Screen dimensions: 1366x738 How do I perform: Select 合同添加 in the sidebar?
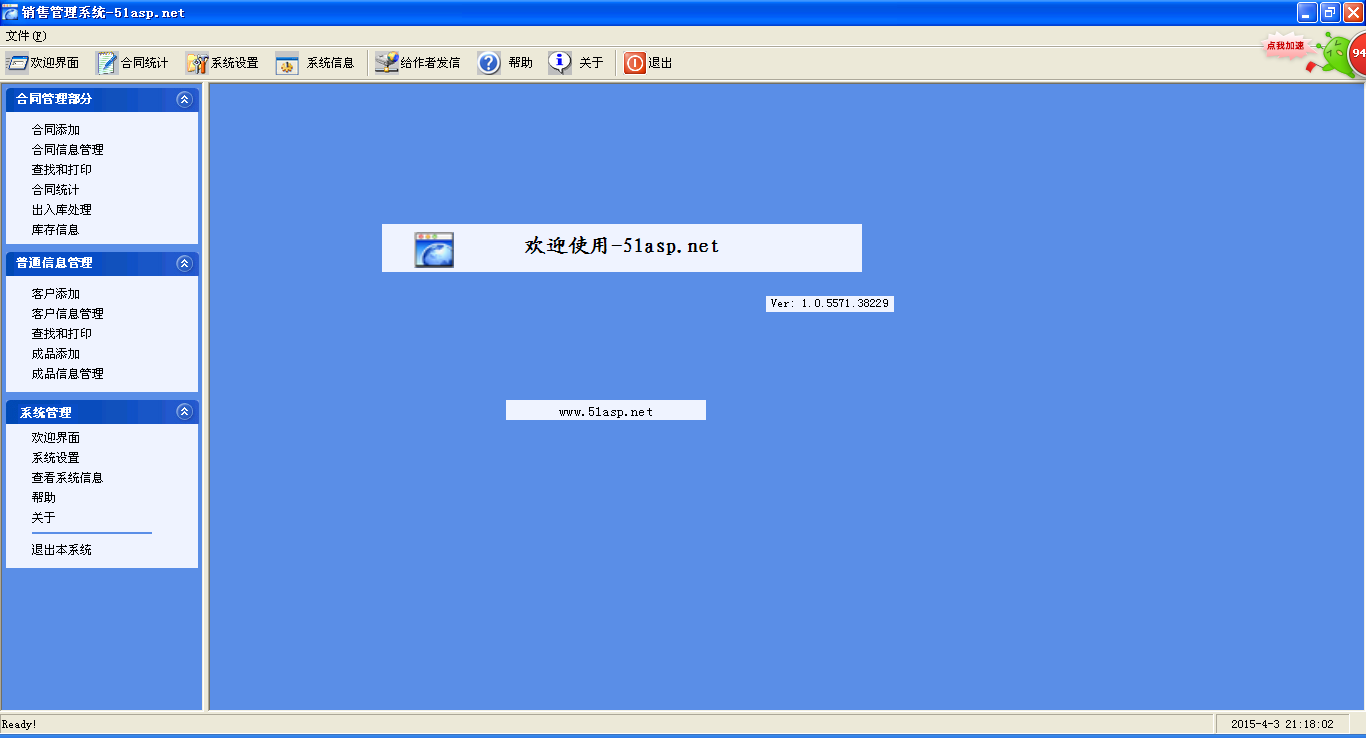coord(56,130)
